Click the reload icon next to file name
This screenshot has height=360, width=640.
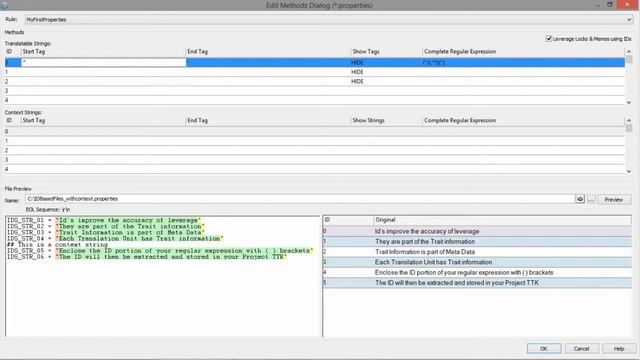coord(580,199)
